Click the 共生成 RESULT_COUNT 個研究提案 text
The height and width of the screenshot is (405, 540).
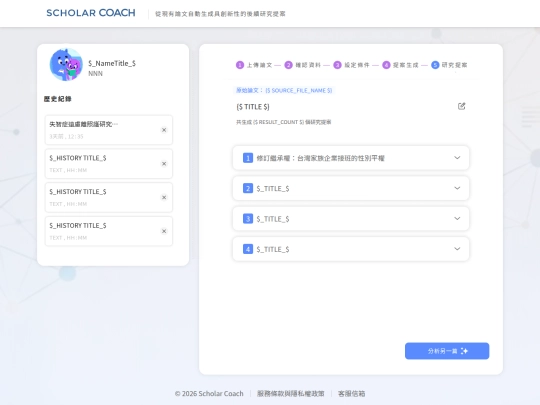(284, 122)
